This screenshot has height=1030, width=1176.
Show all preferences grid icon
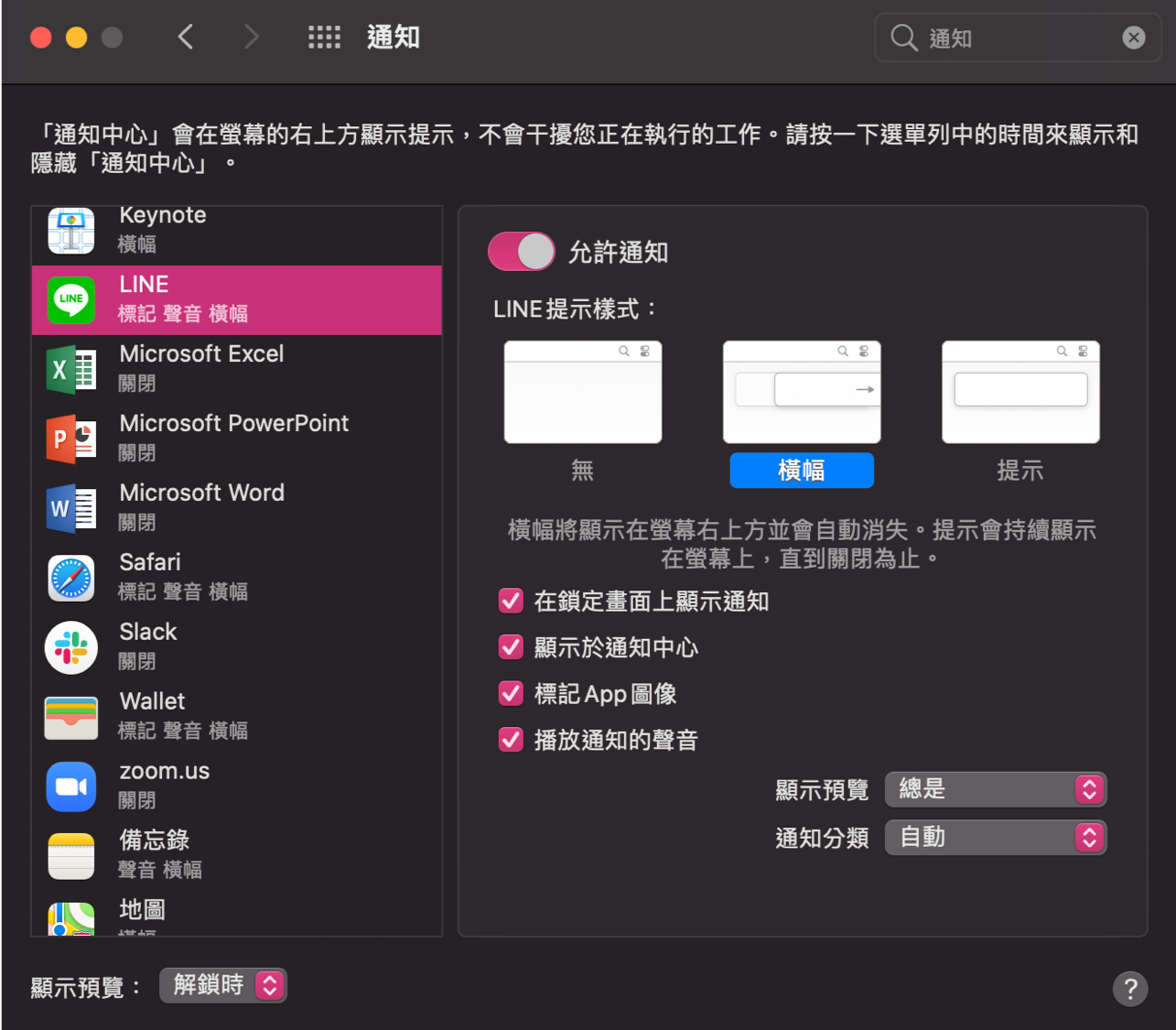(x=324, y=38)
